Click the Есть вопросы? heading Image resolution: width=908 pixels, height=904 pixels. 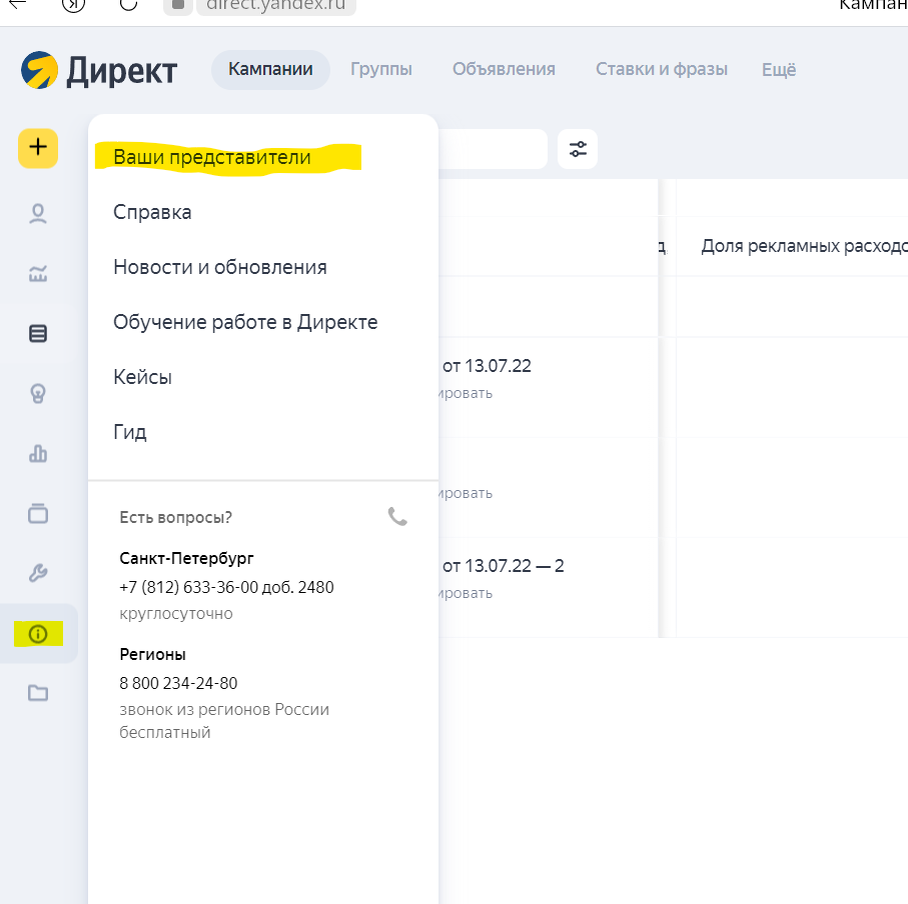pos(175,517)
